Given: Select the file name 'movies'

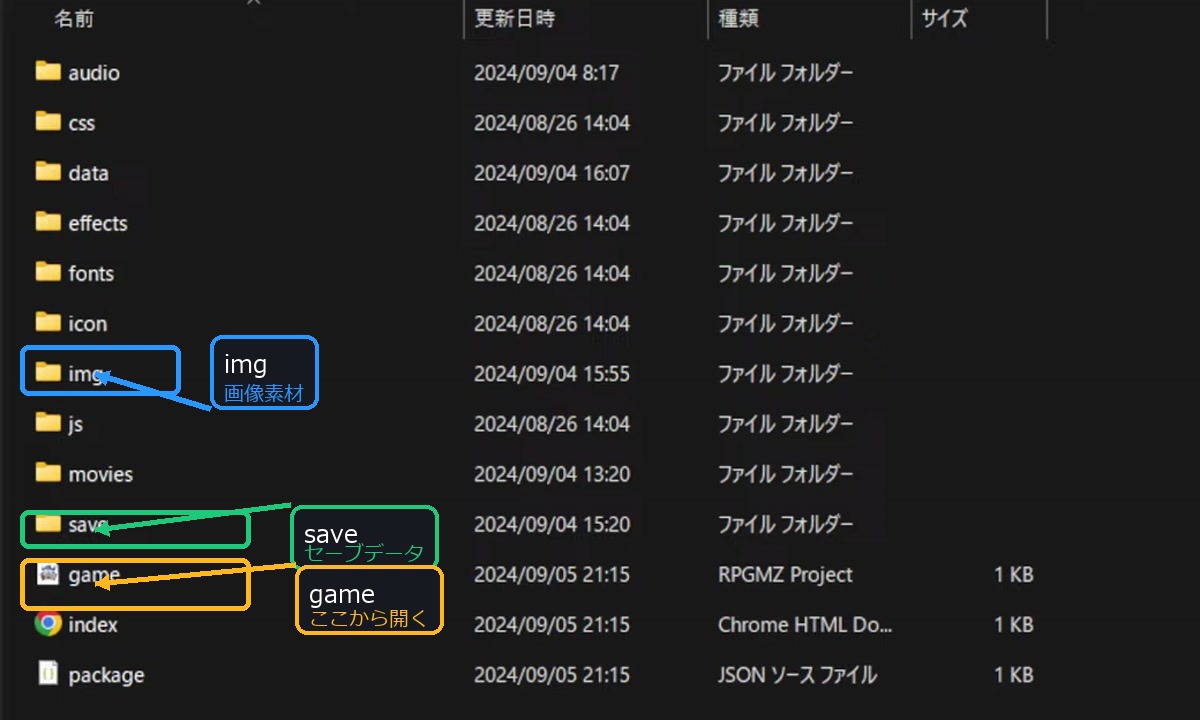Looking at the screenshot, I should 101,474.
